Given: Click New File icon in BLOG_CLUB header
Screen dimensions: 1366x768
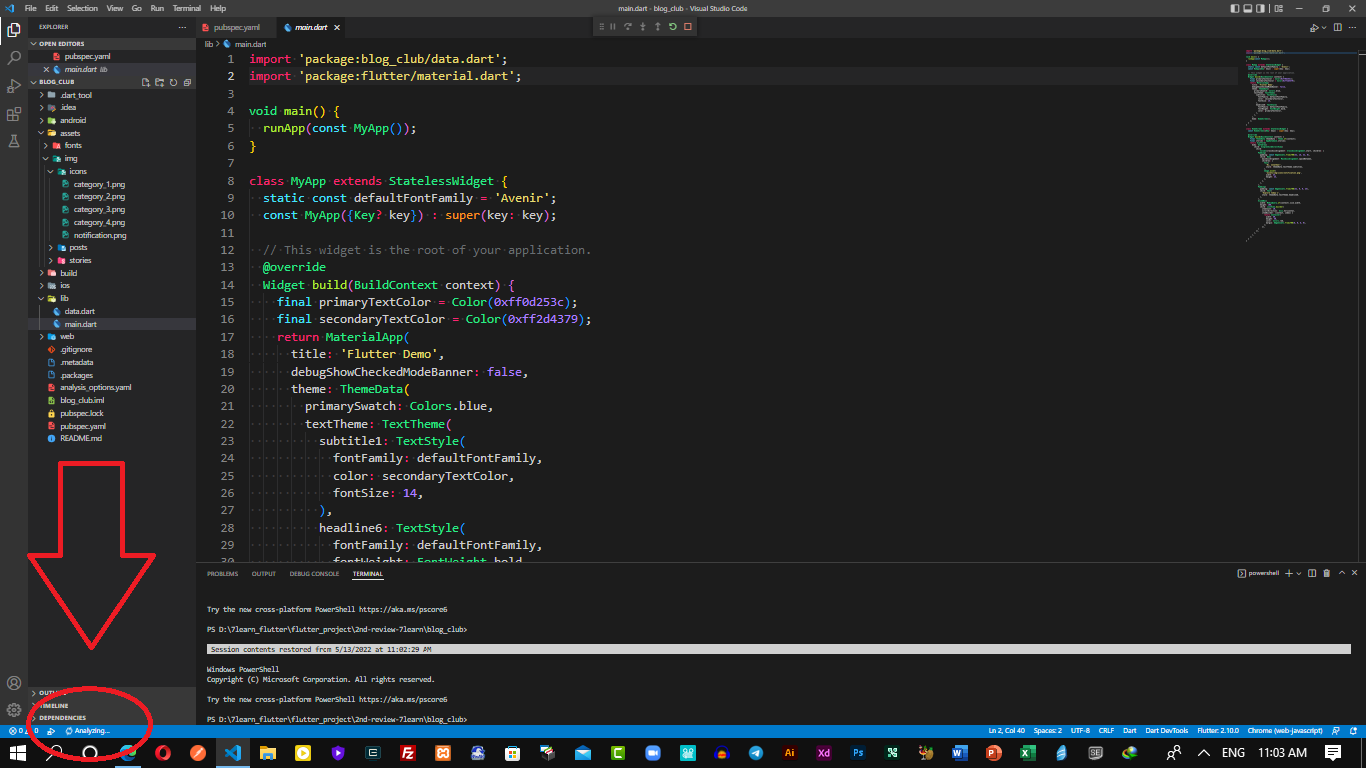Looking at the screenshot, I should tap(146, 82).
